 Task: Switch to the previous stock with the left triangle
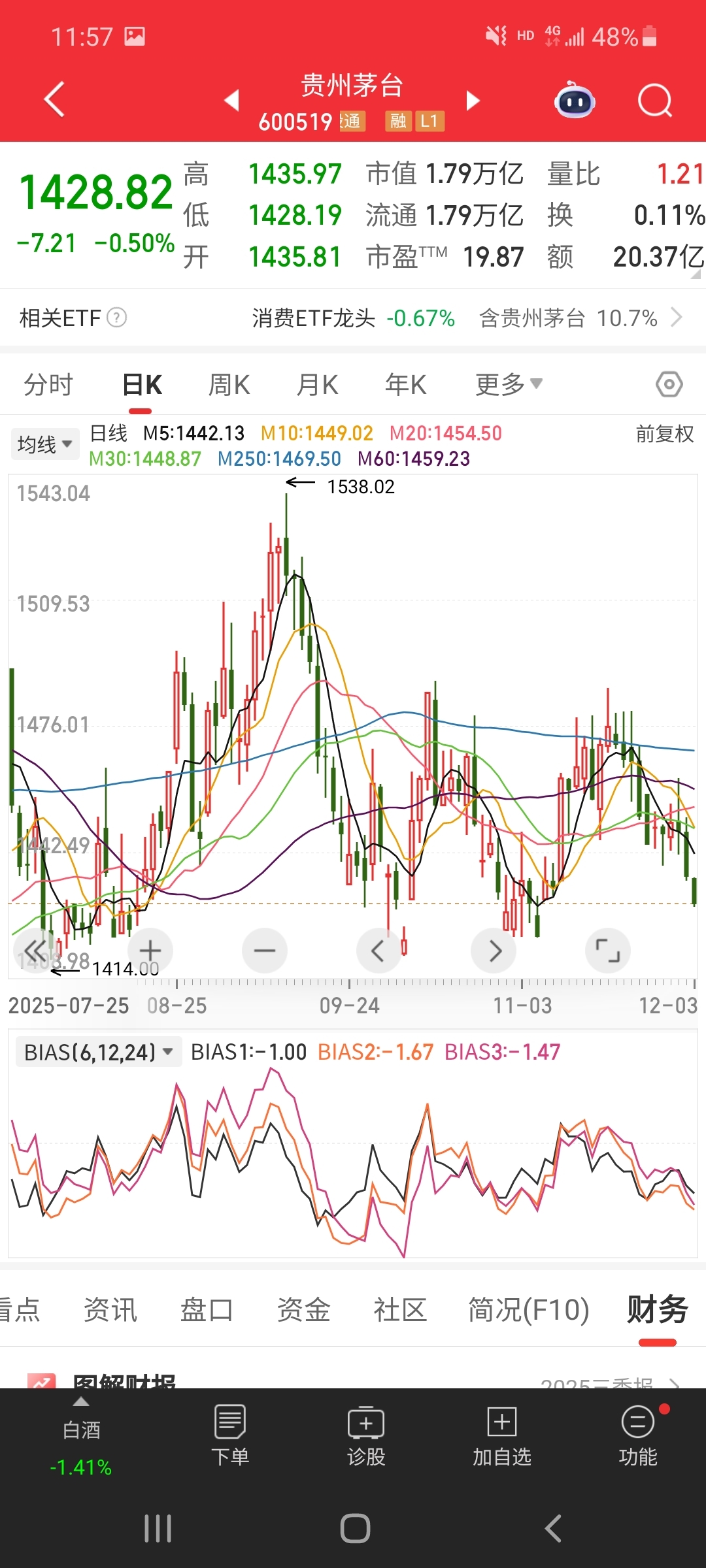point(231,100)
